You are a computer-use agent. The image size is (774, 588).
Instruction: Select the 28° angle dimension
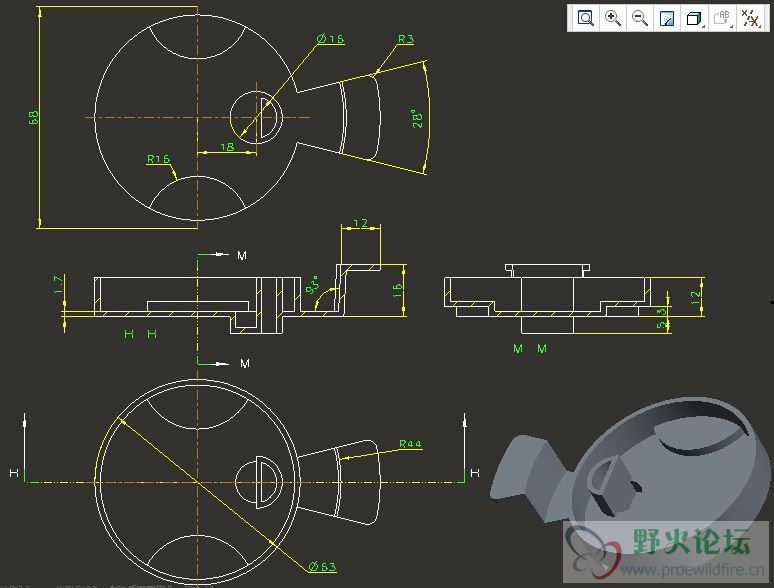[418, 119]
